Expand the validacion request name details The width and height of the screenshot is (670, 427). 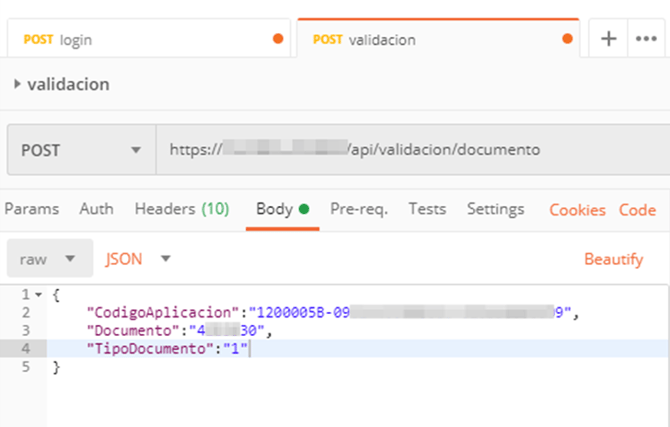pos(17,85)
